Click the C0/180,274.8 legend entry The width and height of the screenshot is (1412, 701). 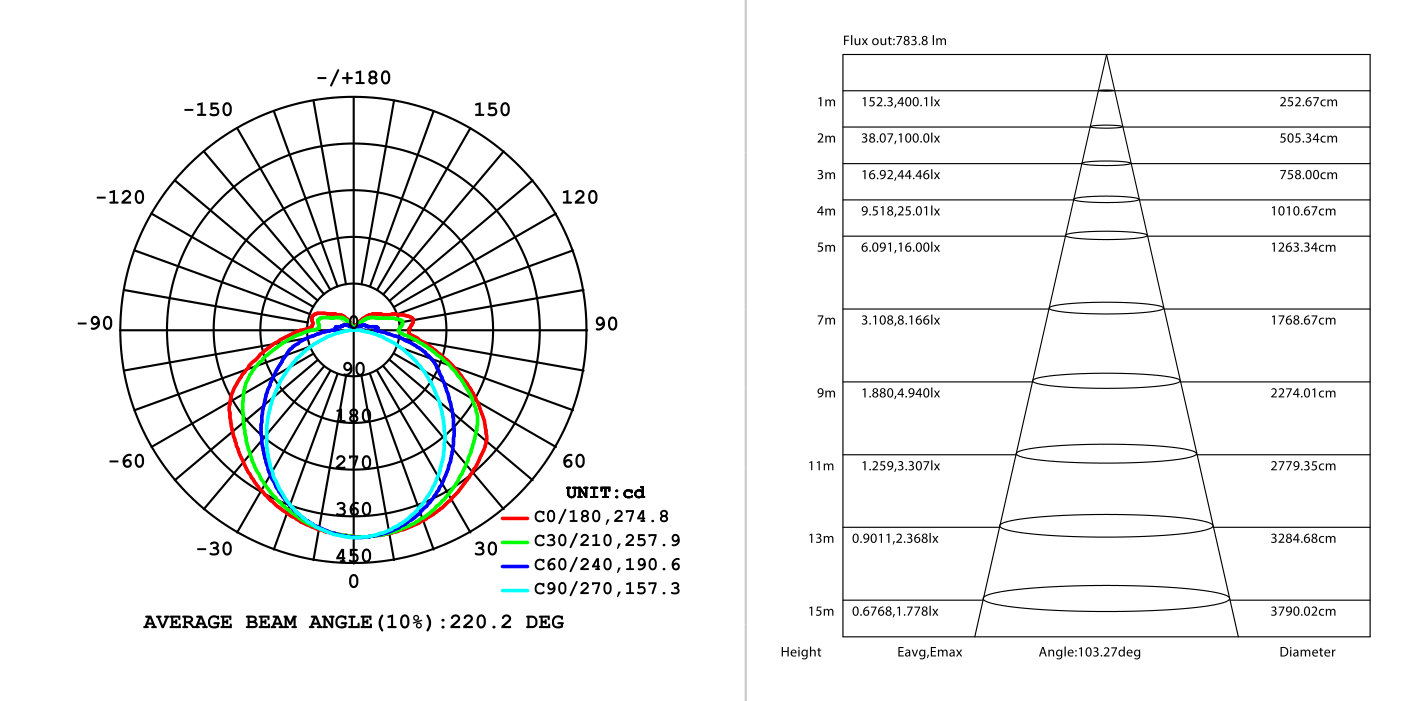point(590,517)
